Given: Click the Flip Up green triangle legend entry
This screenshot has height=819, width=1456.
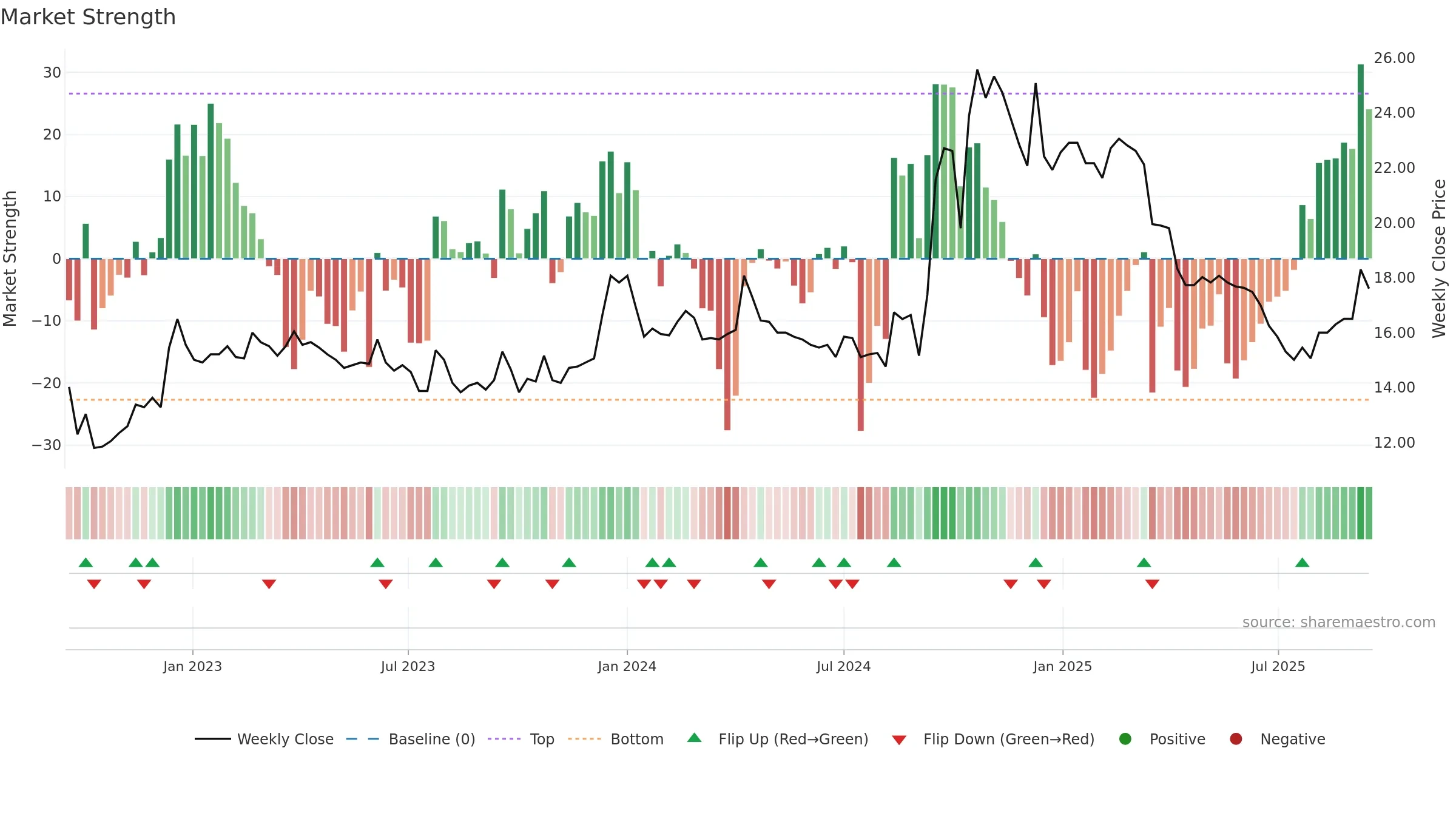Looking at the screenshot, I should [778, 739].
